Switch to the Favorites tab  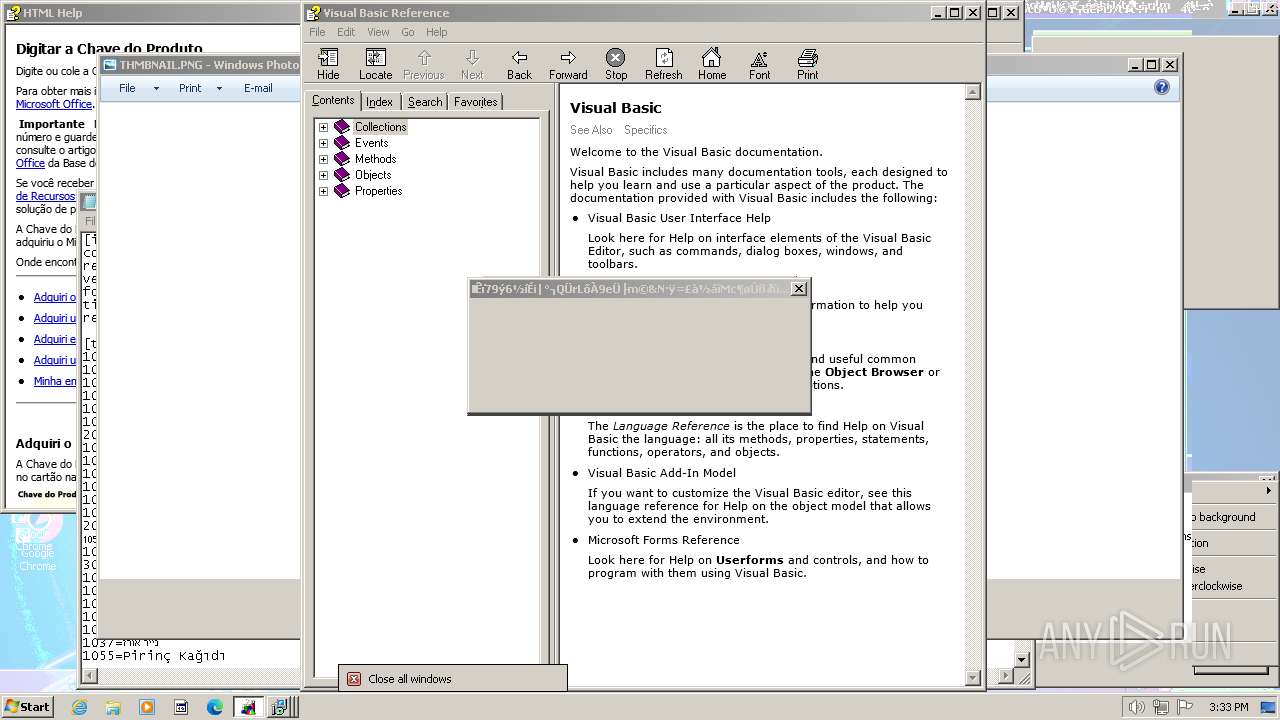pos(476,102)
